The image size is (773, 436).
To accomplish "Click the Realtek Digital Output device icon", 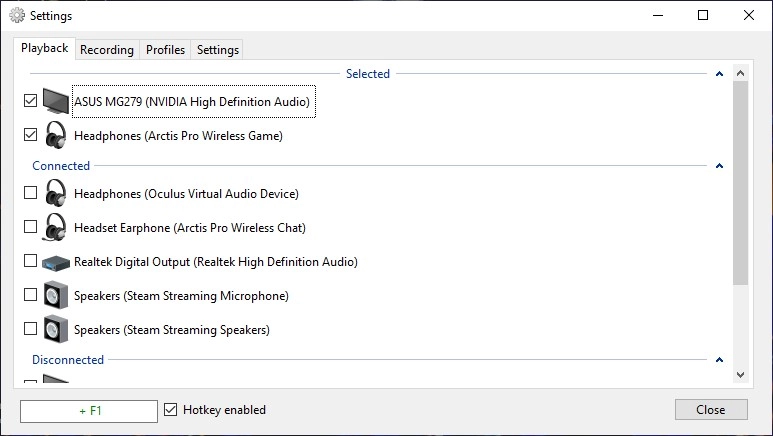I will coord(56,262).
